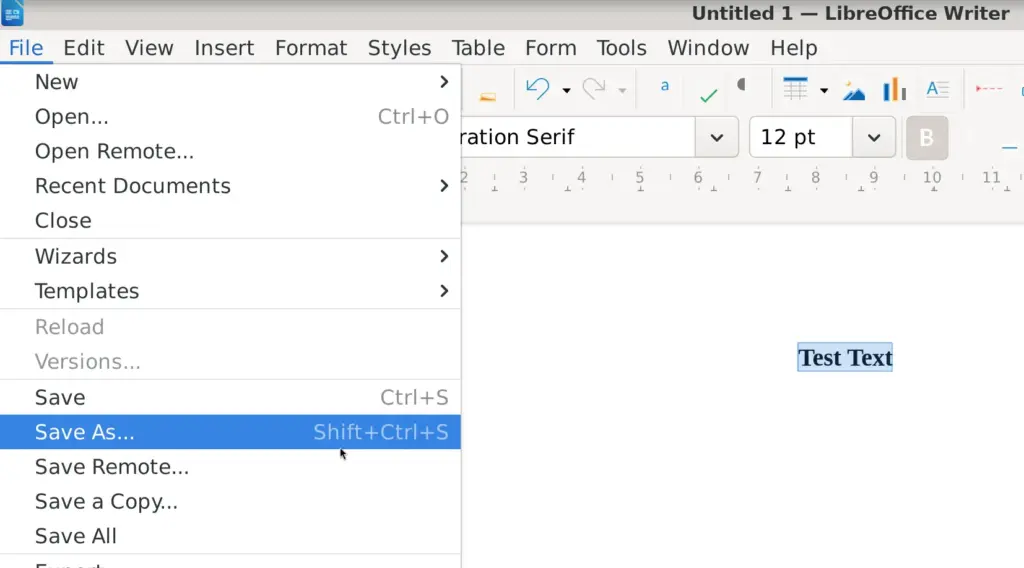1024x568 pixels.
Task: Click the font name input field
Action: pyautogui.click(x=577, y=137)
